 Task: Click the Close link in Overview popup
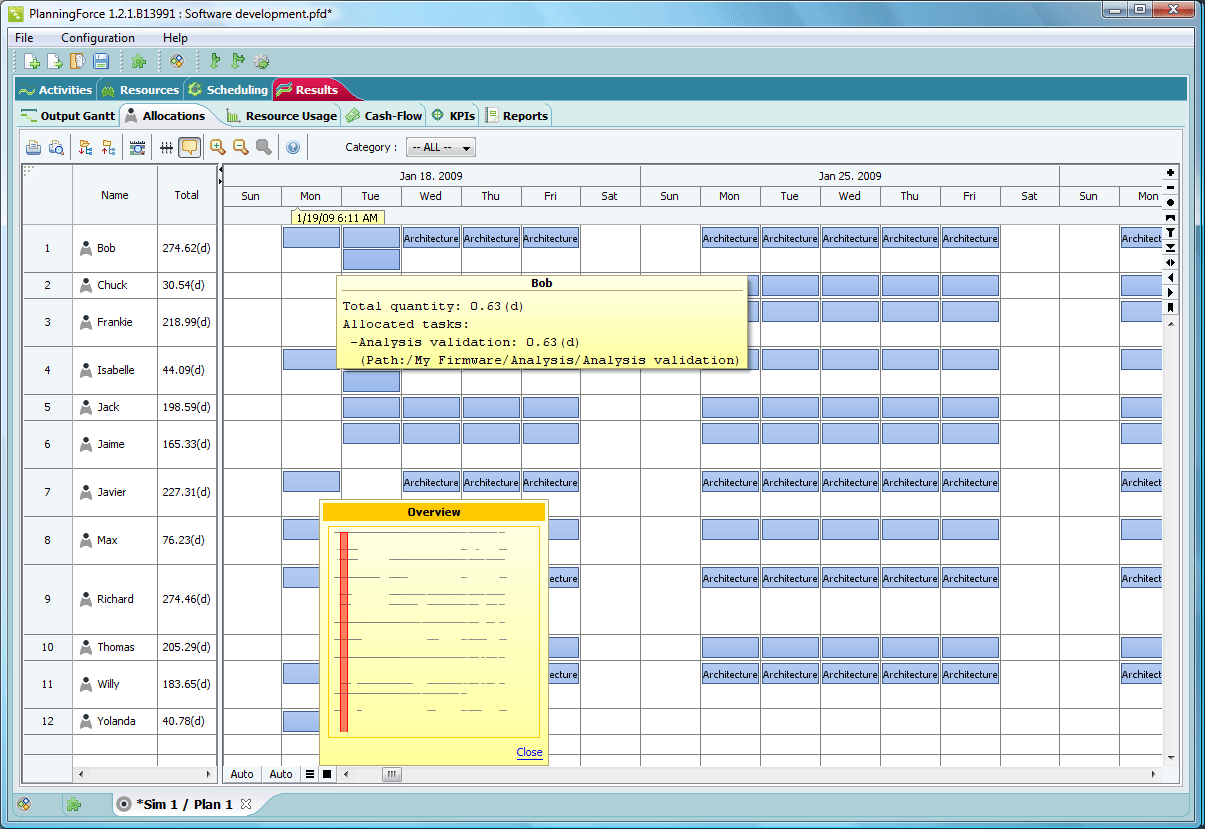(529, 752)
